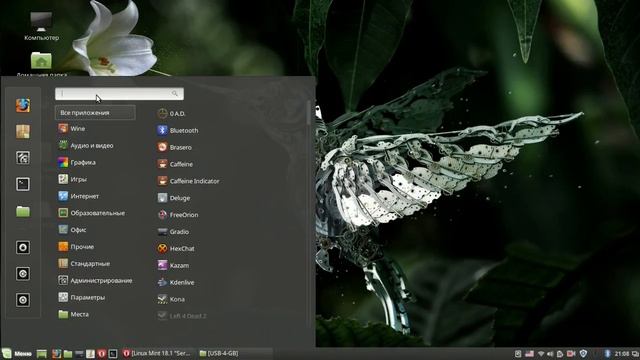This screenshot has width=640, height=360.
Task: Click the Меню button on the panel
Action: tap(17, 353)
